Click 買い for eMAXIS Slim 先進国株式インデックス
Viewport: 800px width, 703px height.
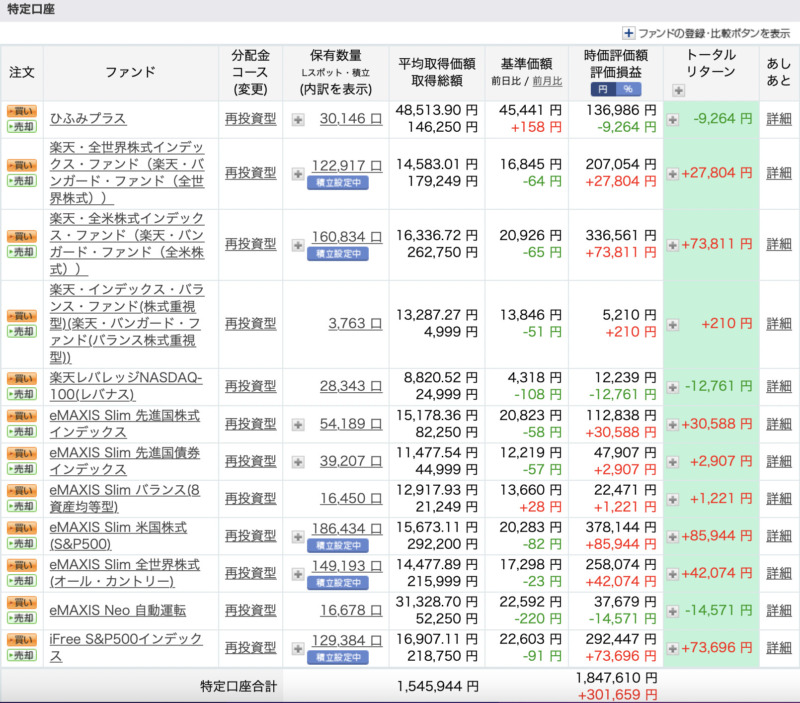click(x=22, y=416)
